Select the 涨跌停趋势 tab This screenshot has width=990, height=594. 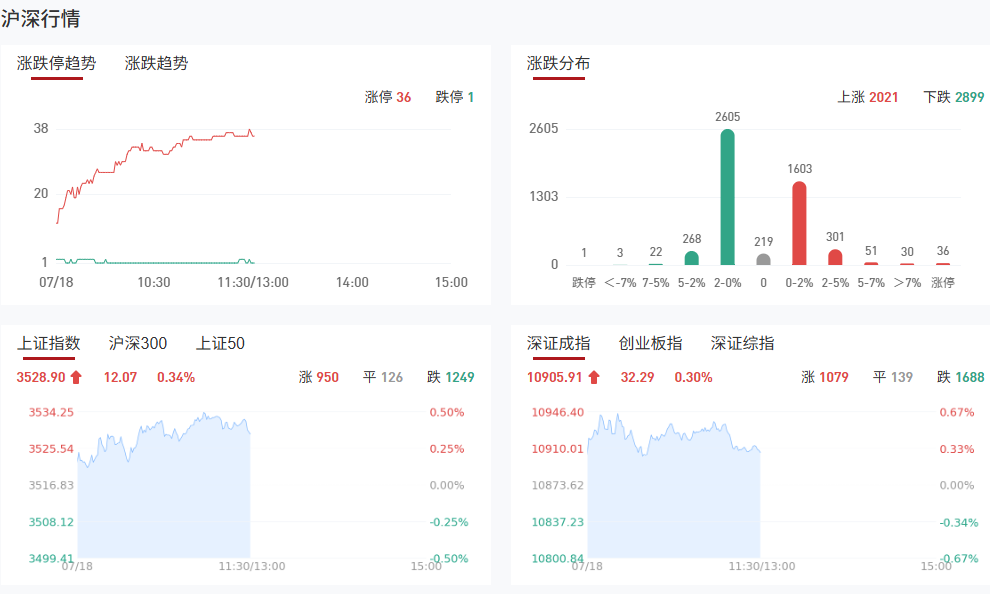[57, 63]
